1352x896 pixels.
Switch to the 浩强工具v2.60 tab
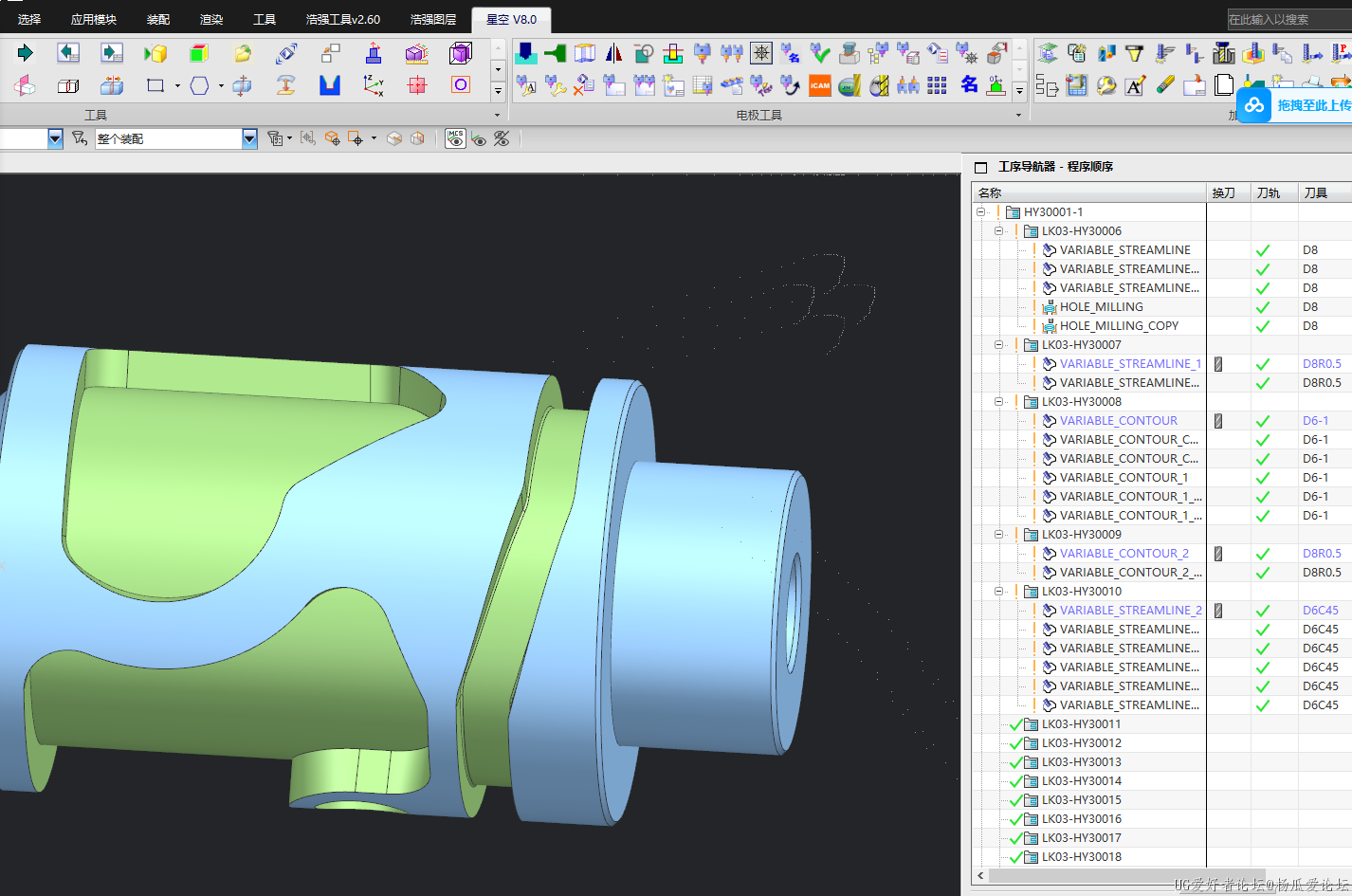click(342, 19)
